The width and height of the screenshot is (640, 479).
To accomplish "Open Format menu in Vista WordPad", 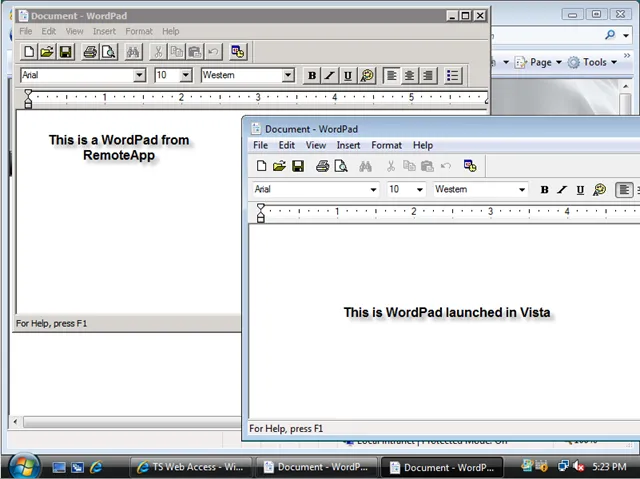I will 387,145.
